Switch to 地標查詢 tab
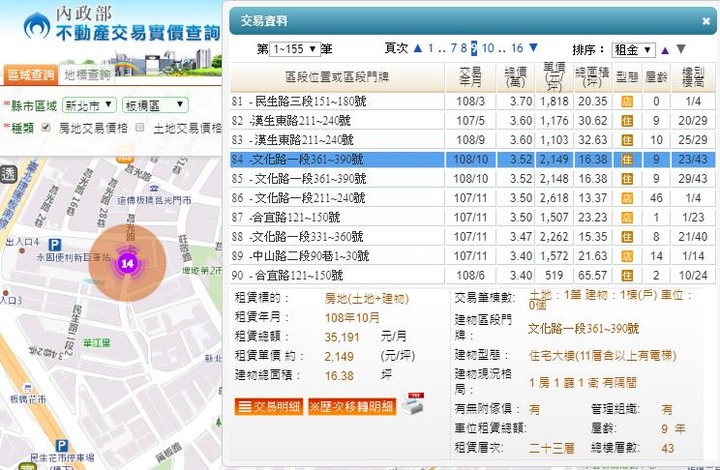 point(87,74)
